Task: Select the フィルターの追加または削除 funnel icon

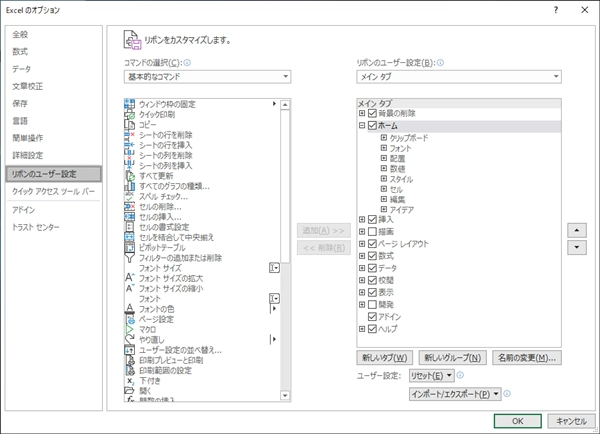Action: 130,258
